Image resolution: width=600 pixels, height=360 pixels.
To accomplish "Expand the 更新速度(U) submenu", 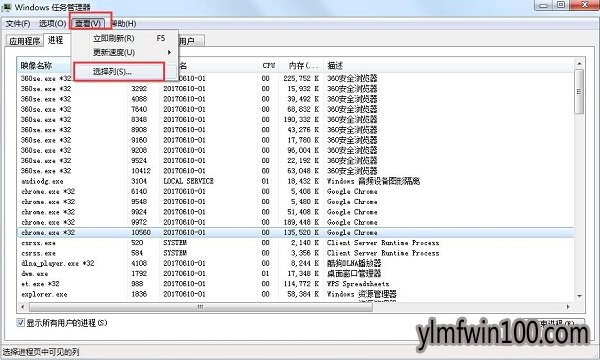I will pyautogui.click(x=125, y=52).
